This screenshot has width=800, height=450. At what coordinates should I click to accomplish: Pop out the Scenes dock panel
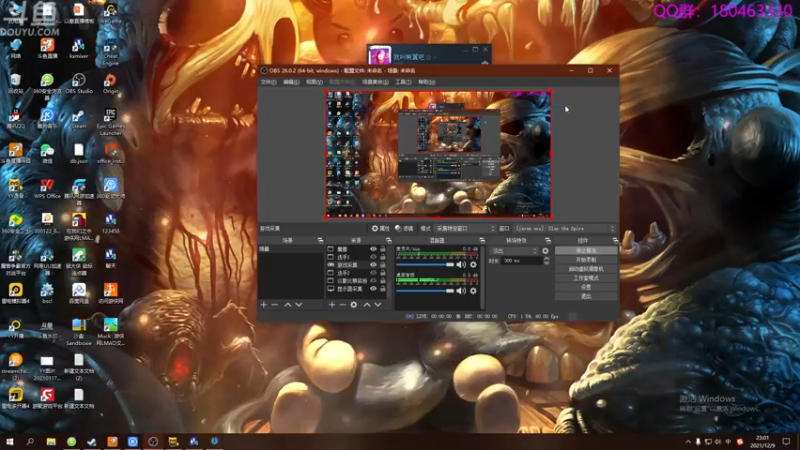pos(320,240)
